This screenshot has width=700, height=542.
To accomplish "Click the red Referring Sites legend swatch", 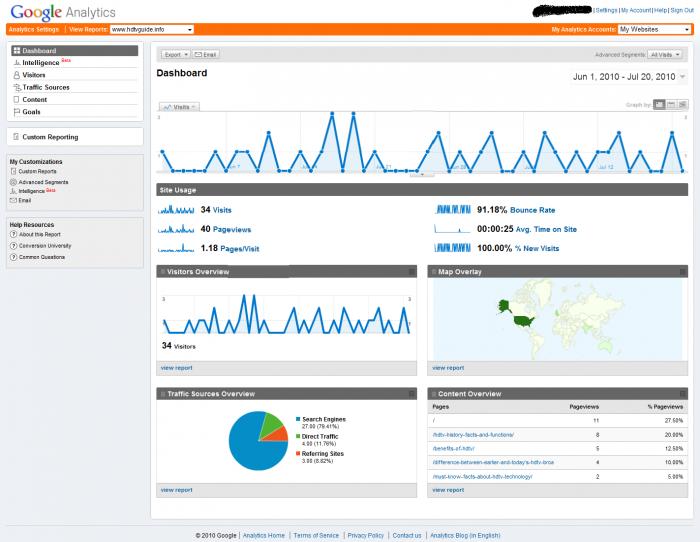I will tap(298, 453).
